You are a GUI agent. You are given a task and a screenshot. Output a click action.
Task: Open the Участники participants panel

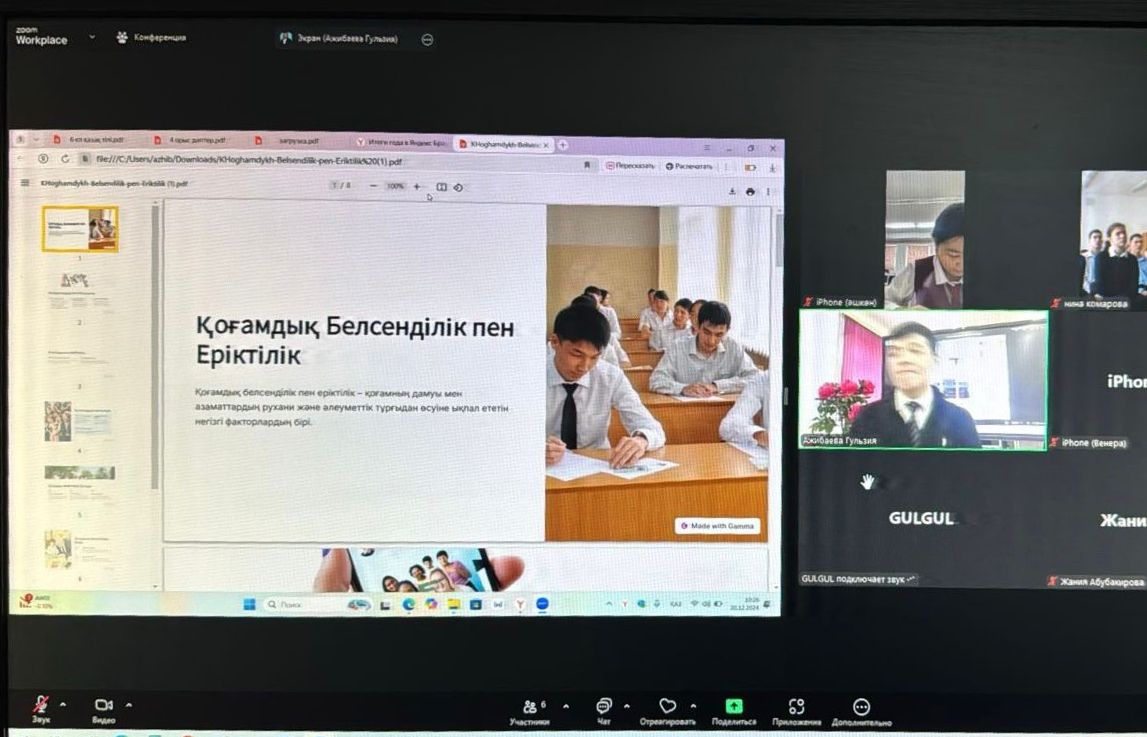531,711
